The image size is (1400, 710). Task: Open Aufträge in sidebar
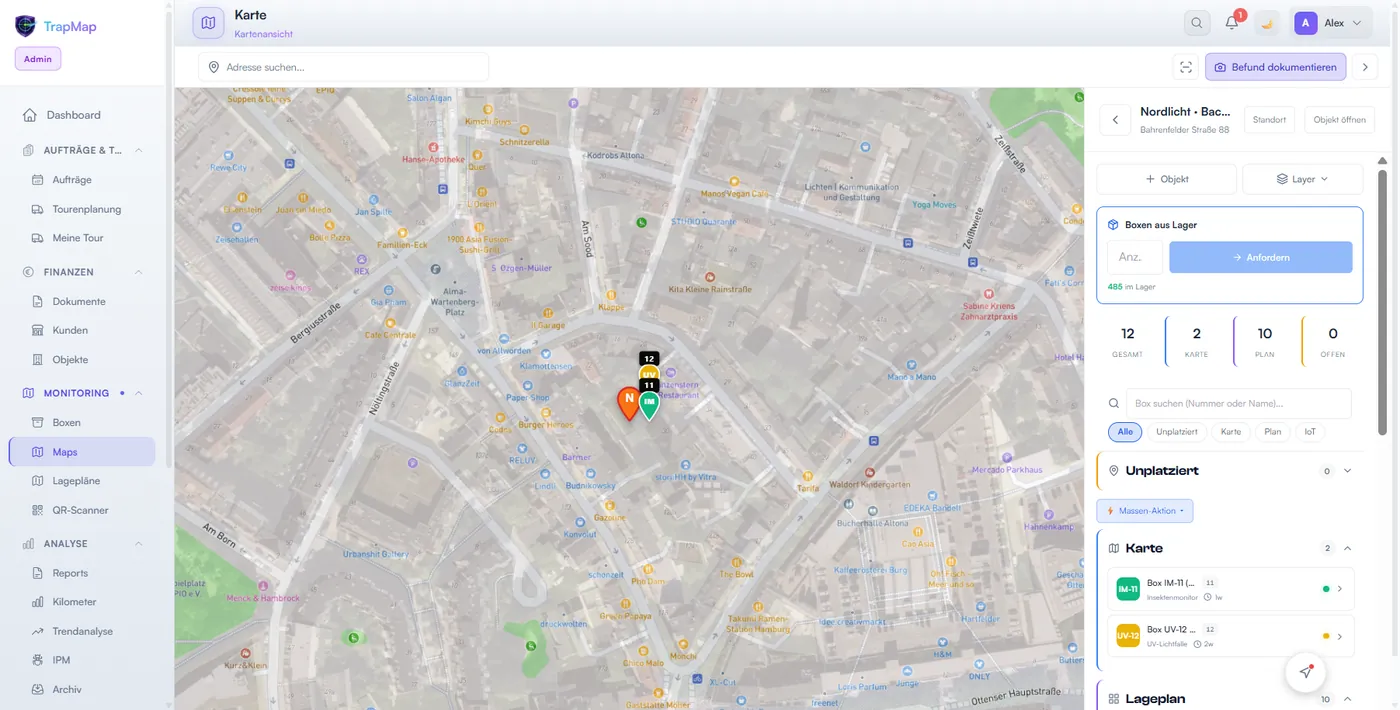point(72,180)
